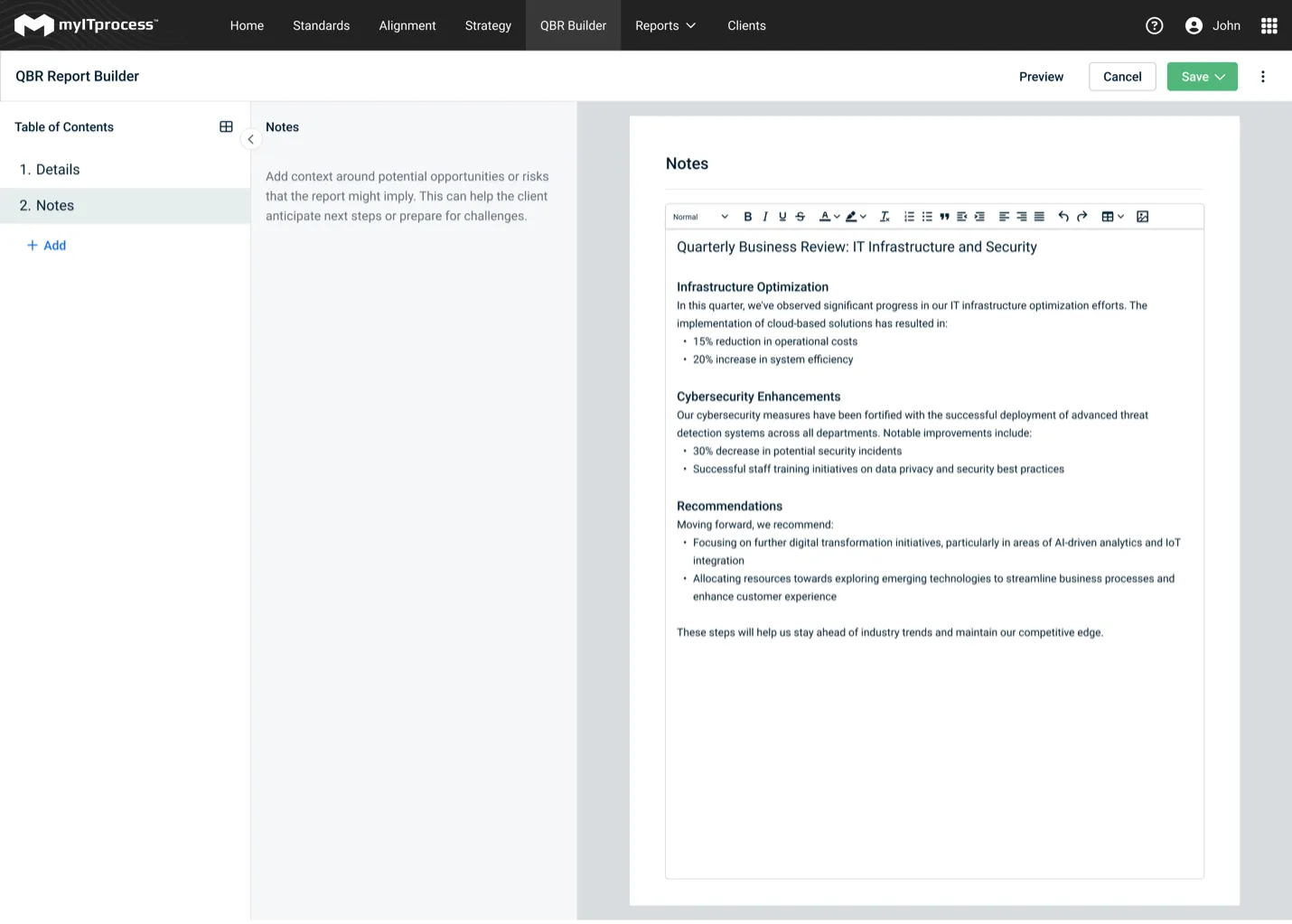
Task: Clear text formatting with the eraser icon
Action: pyautogui.click(x=885, y=217)
